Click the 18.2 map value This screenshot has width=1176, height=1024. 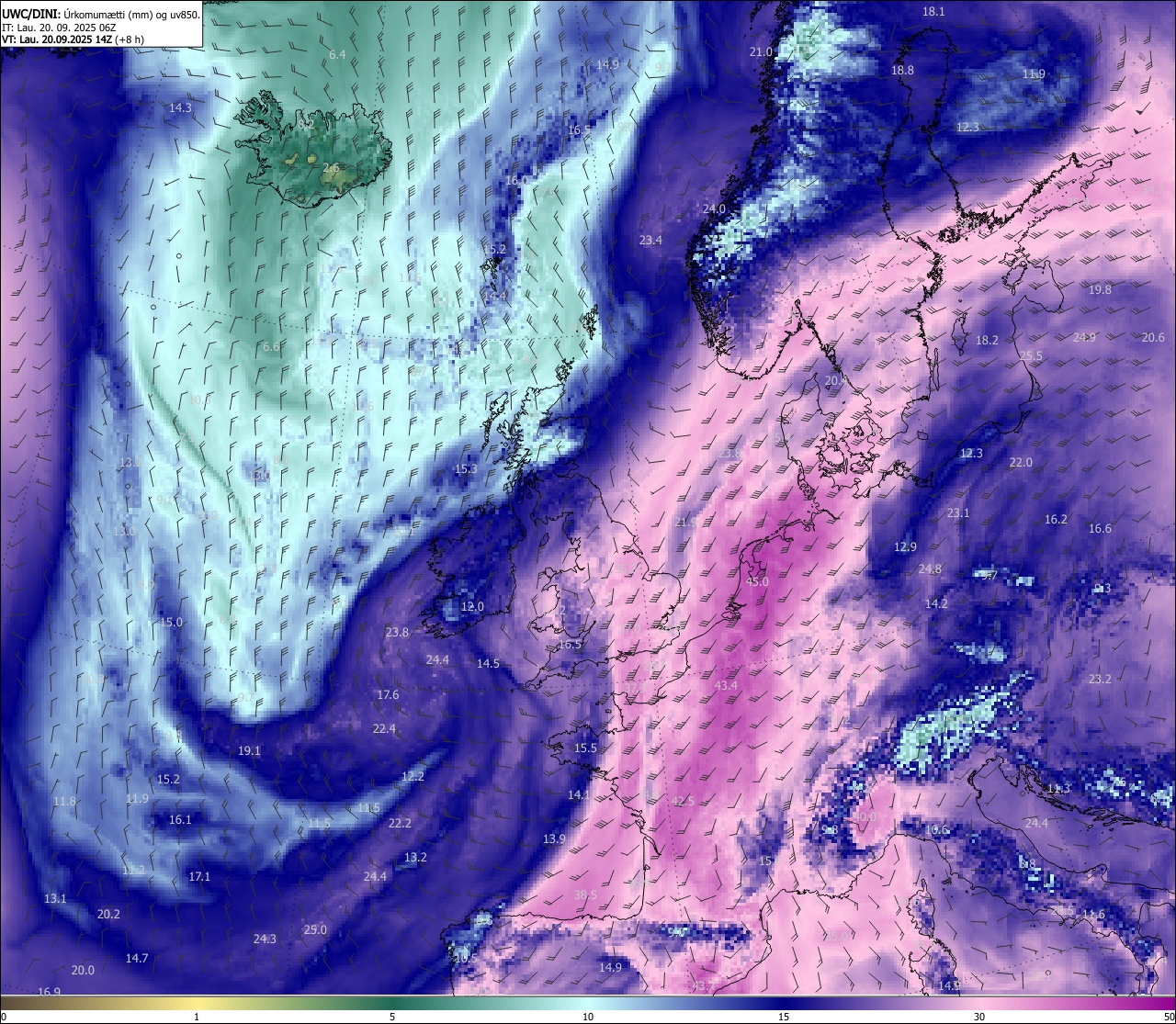[x=987, y=340]
